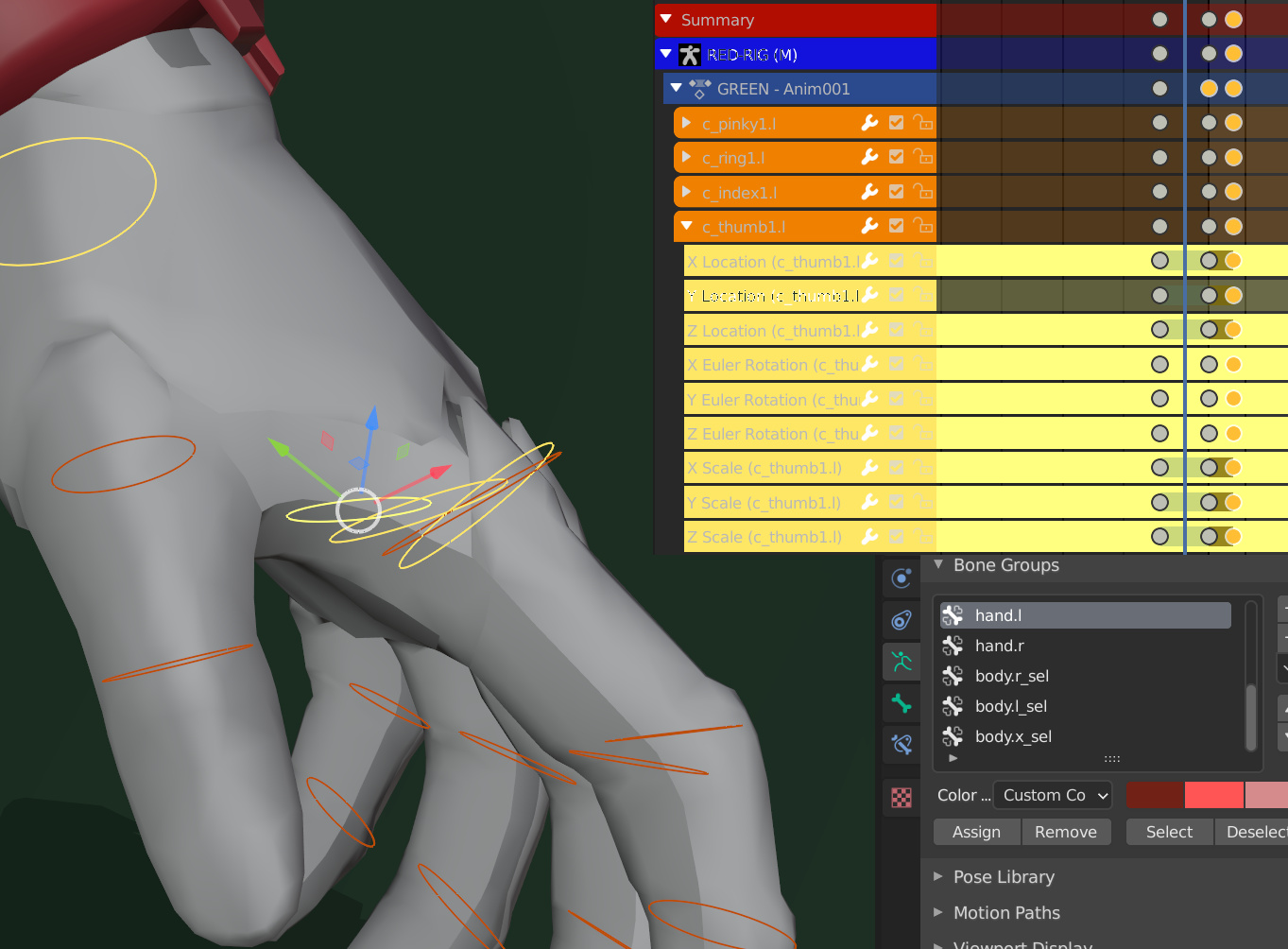Image resolution: width=1288 pixels, height=949 pixels.
Task: Toggle mute checkbox on X Location channel
Action: (897, 261)
